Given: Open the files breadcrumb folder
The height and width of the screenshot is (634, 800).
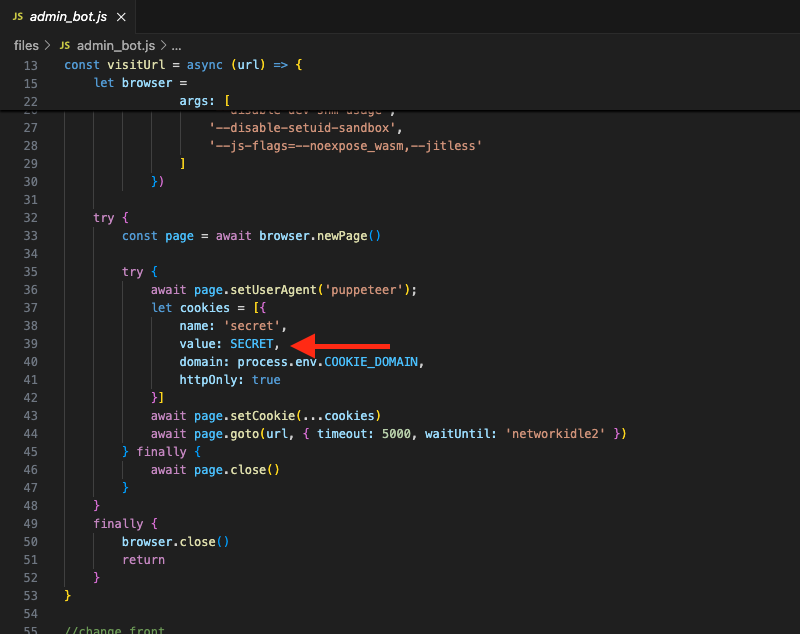Looking at the screenshot, I should pos(26,46).
